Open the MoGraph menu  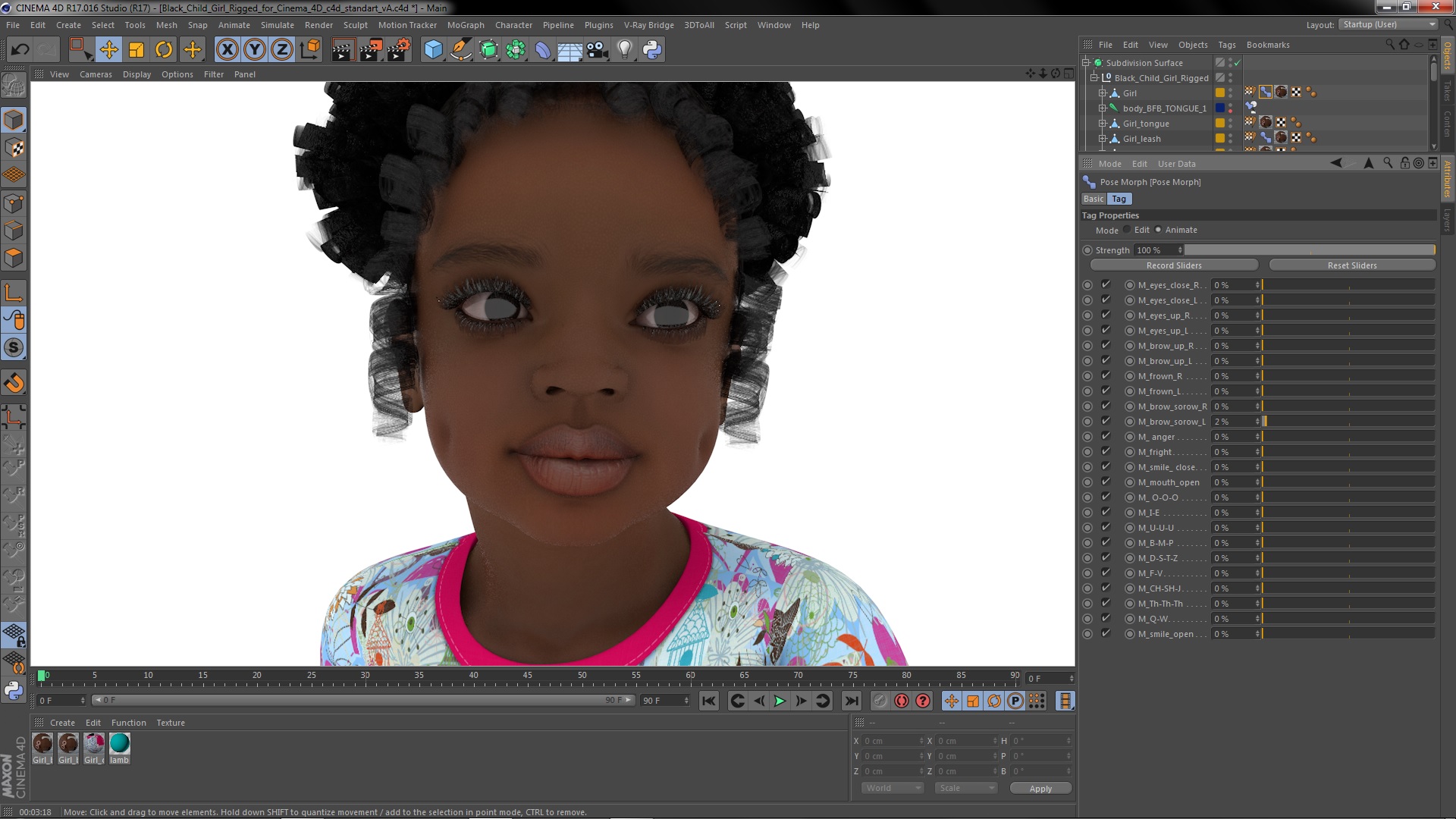point(466,25)
